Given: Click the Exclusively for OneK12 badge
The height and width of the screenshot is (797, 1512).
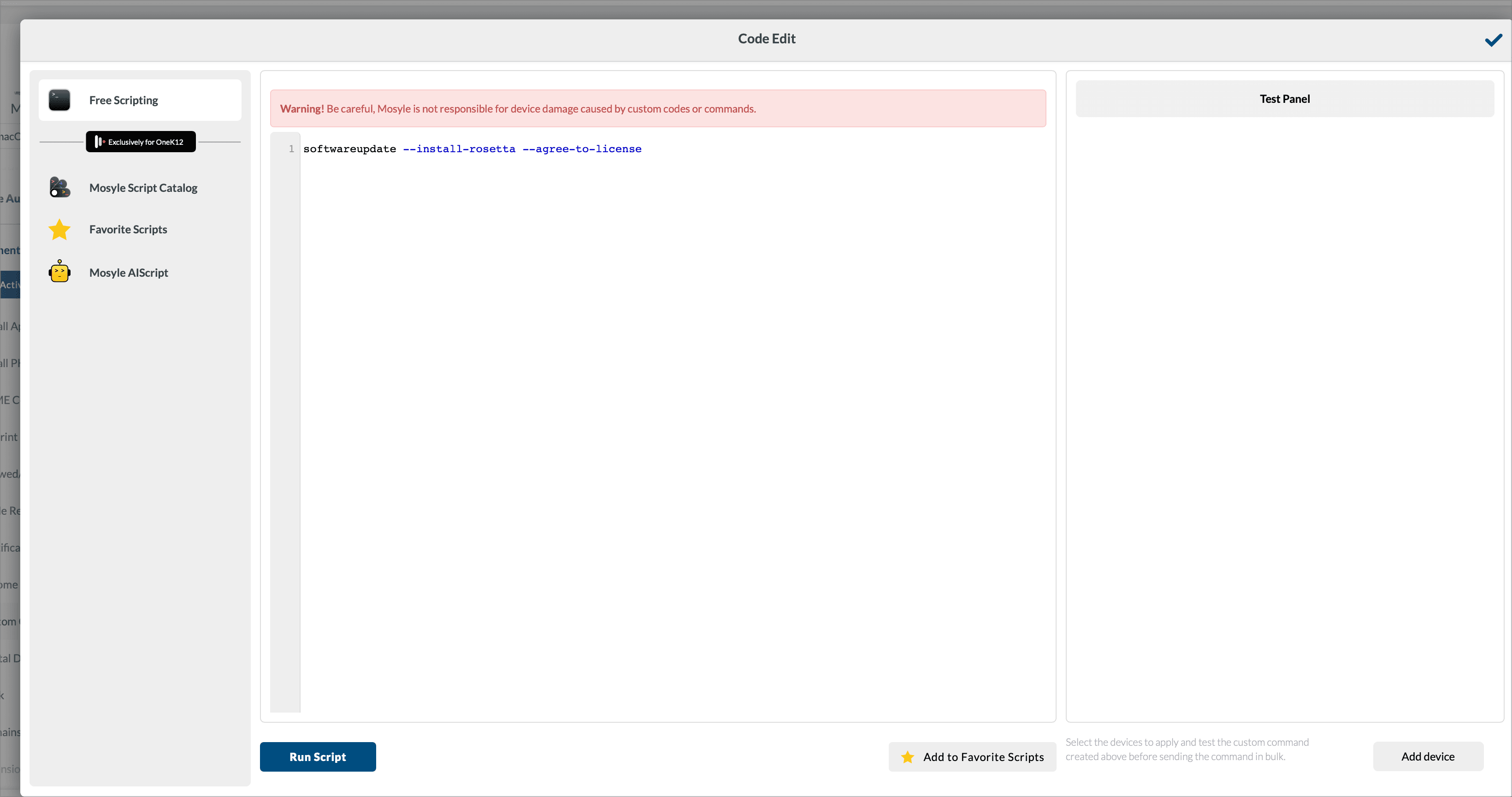Looking at the screenshot, I should [x=141, y=142].
